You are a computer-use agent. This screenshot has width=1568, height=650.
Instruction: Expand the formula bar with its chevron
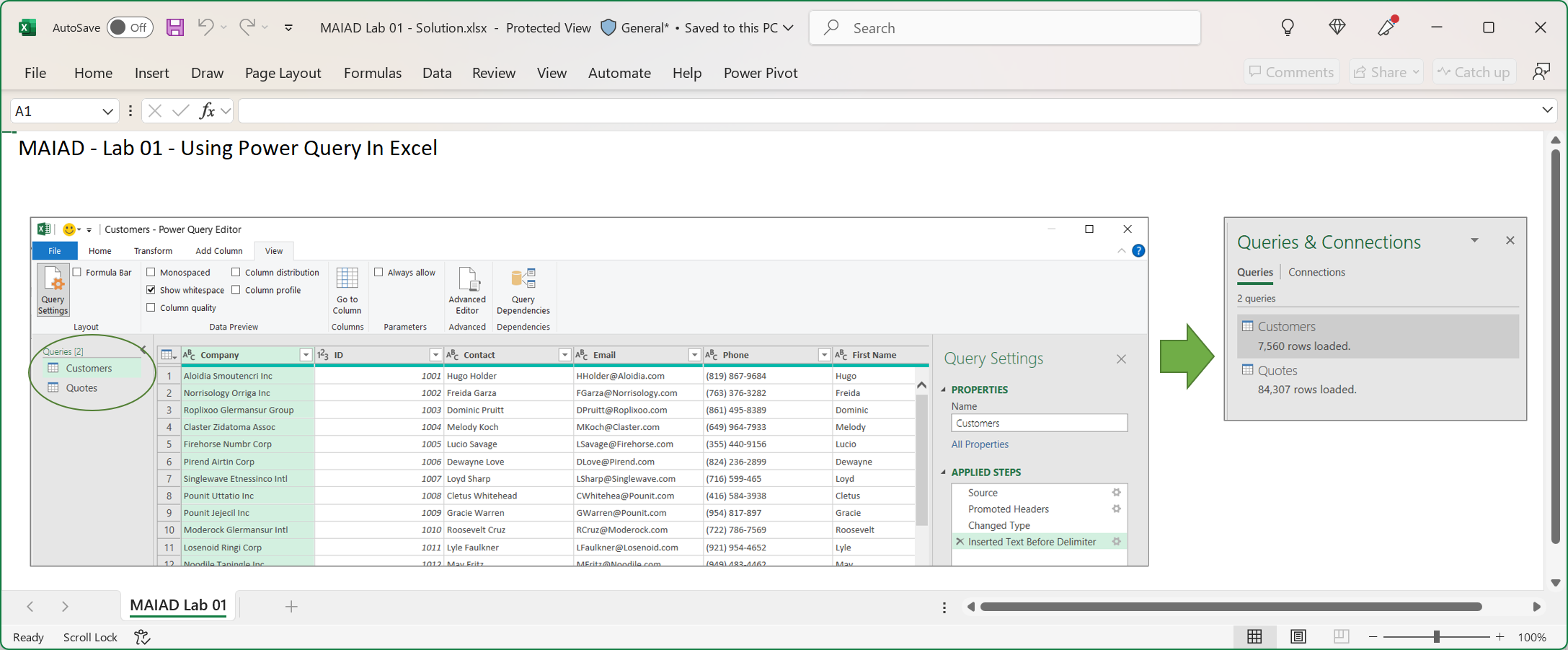[x=1547, y=110]
